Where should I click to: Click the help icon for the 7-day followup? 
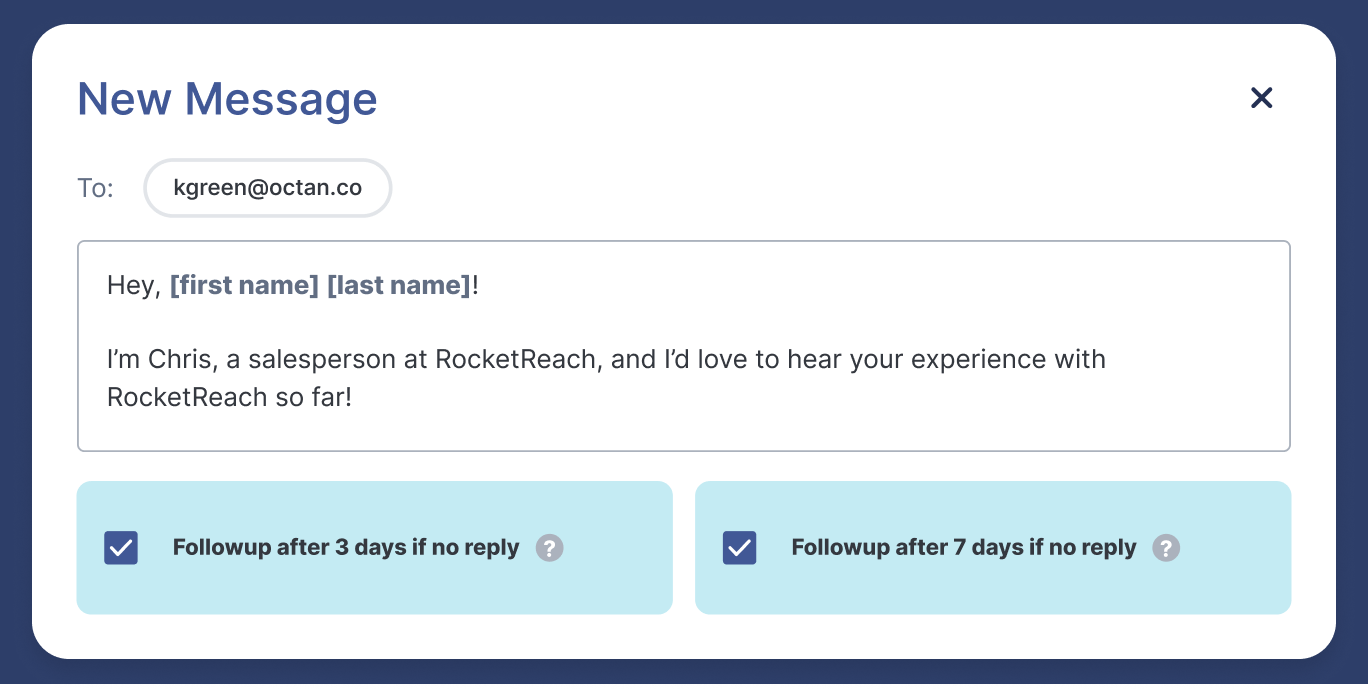1166,548
